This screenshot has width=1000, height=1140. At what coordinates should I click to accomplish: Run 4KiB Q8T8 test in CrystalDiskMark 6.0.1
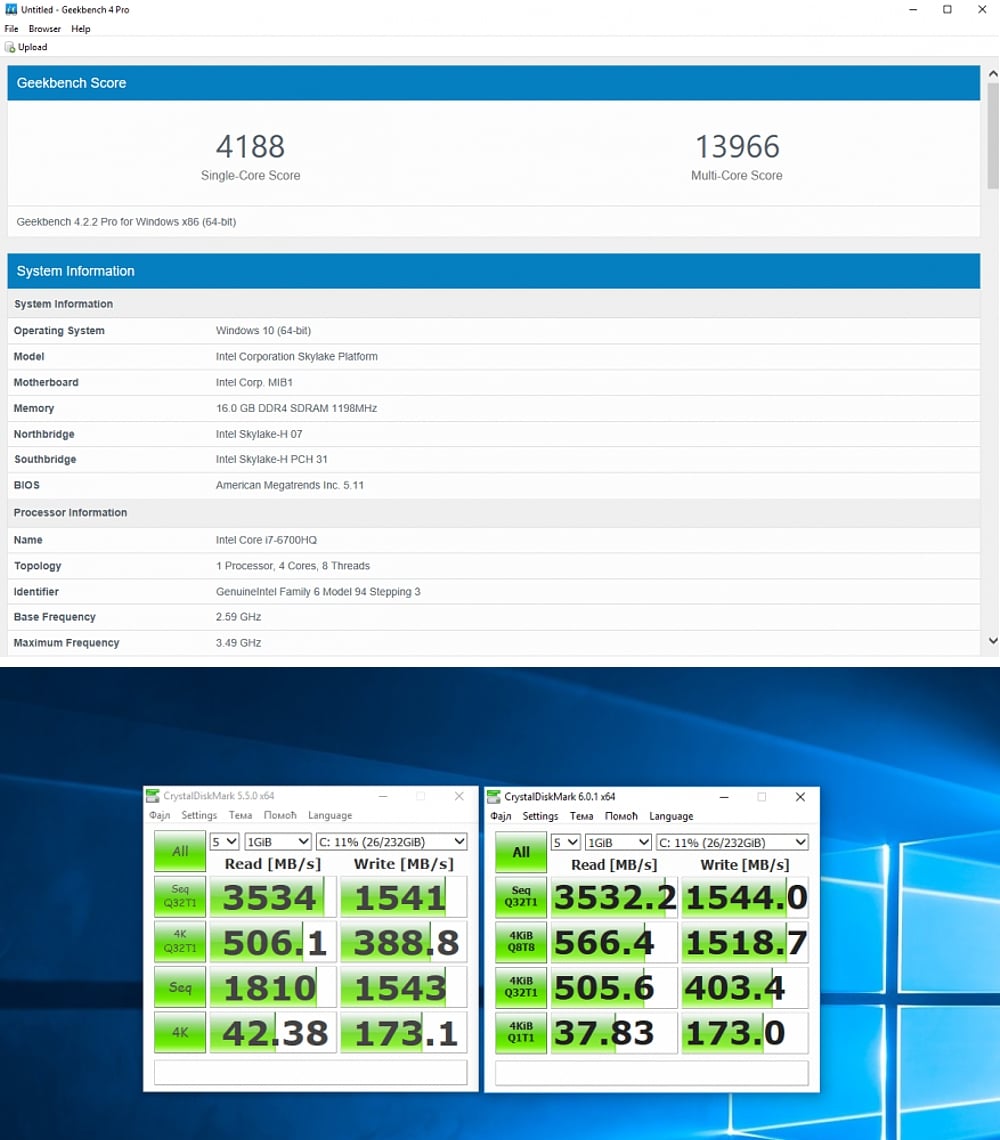pyautogui.click(x=521, y=942)
